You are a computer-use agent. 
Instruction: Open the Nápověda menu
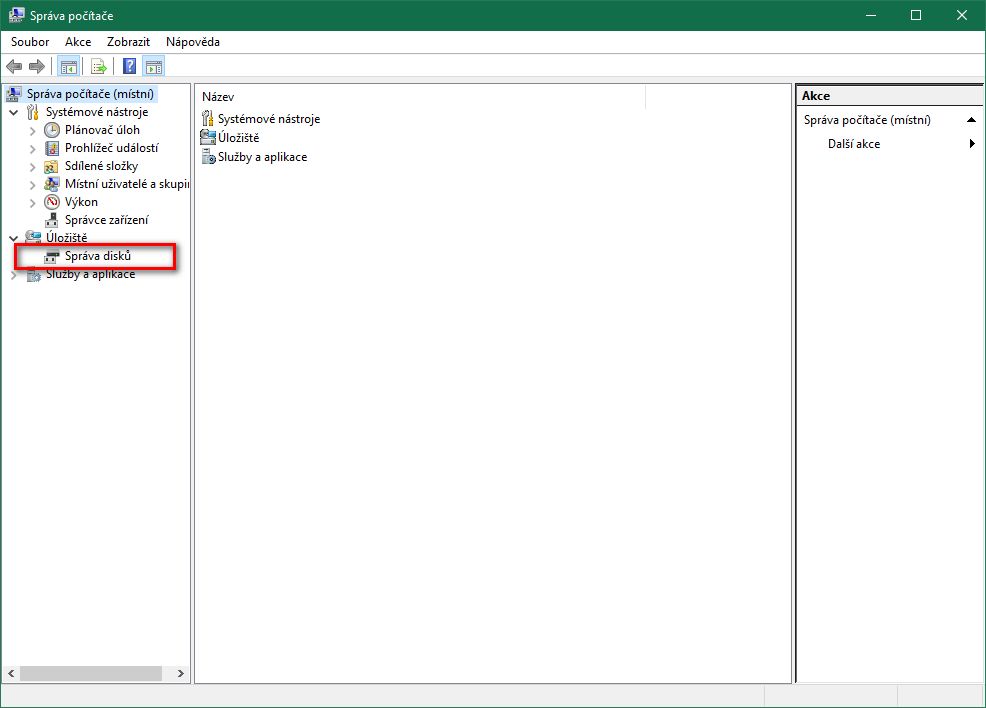pos(192,42)
